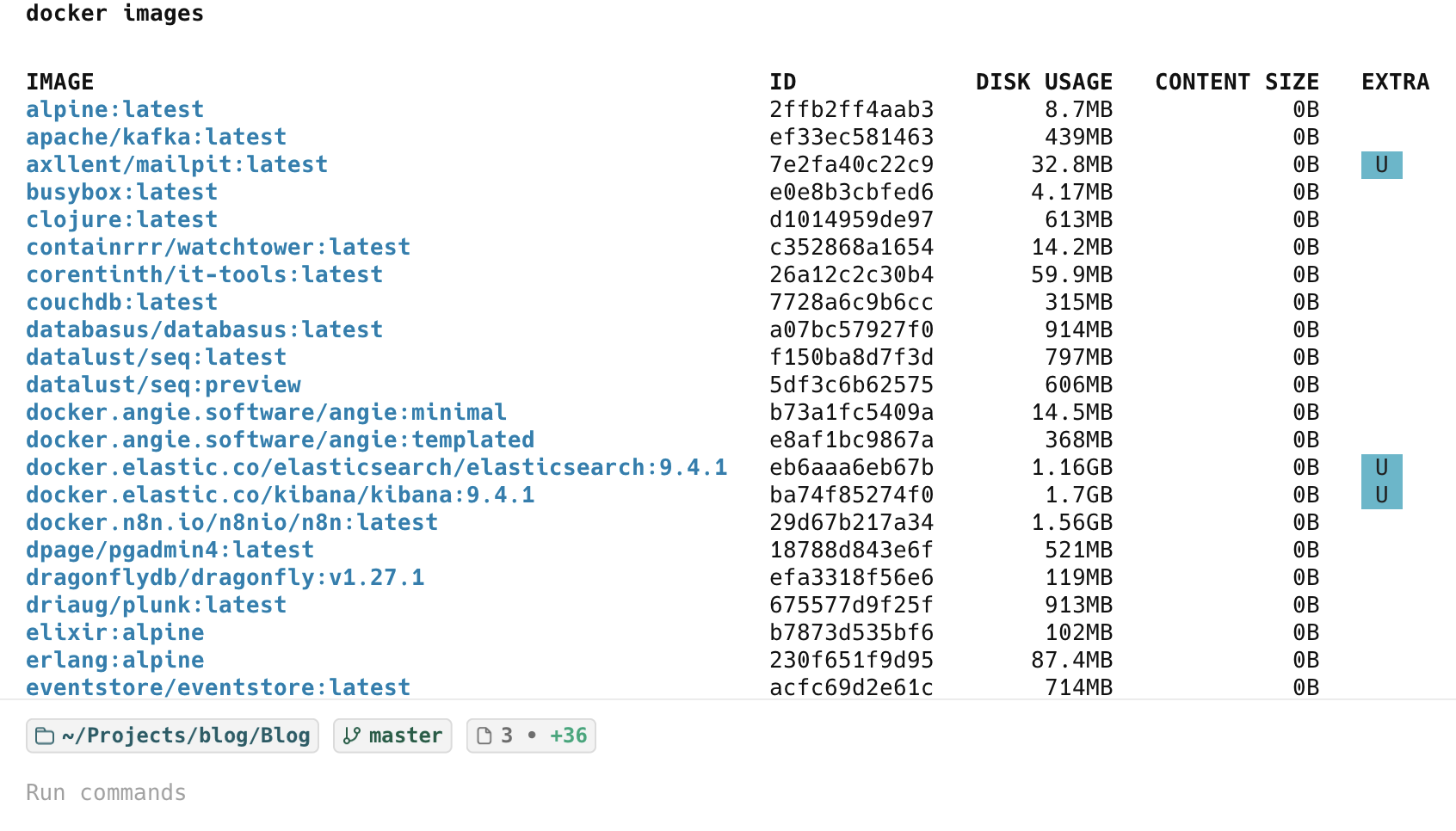
Task: Select datalust/seq:preview image name
Action: coord(163,385)
